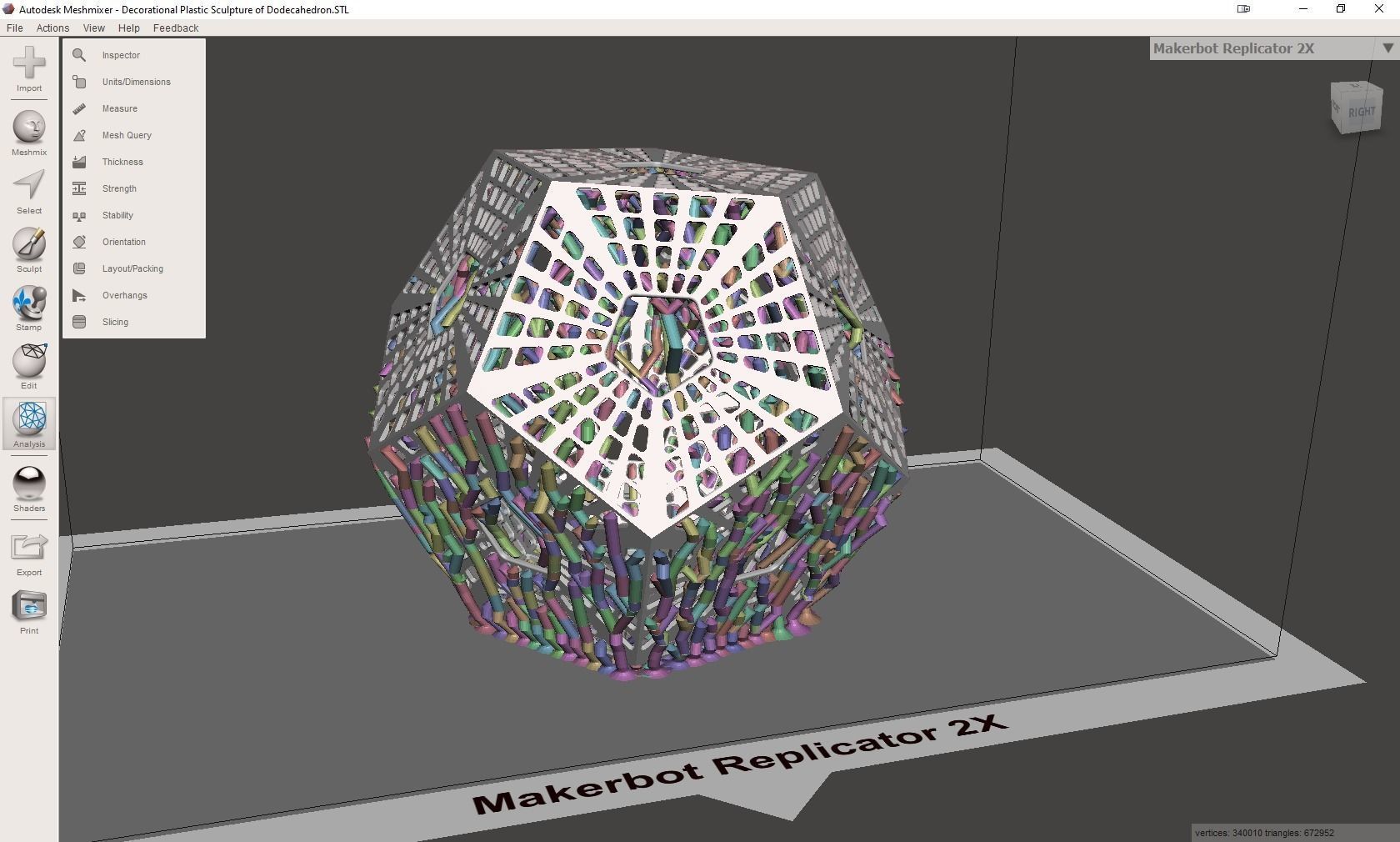
Task: Select Units/Dimensions label in Analysis list
Action: (136, 82)
